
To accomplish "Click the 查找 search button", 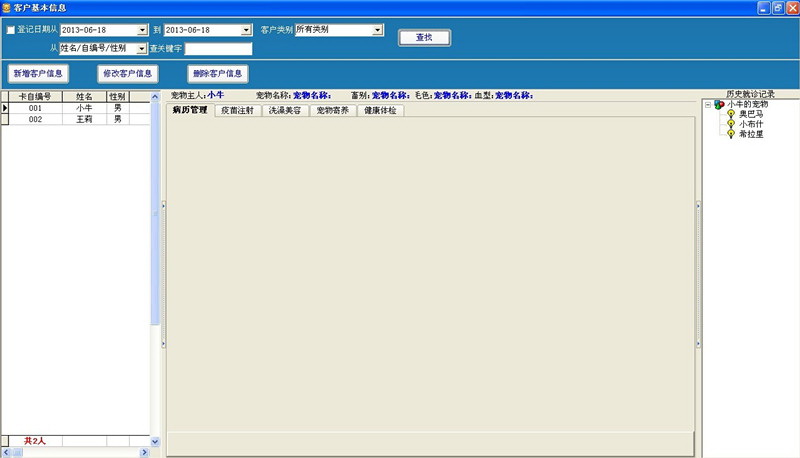I will coord(424,38).
